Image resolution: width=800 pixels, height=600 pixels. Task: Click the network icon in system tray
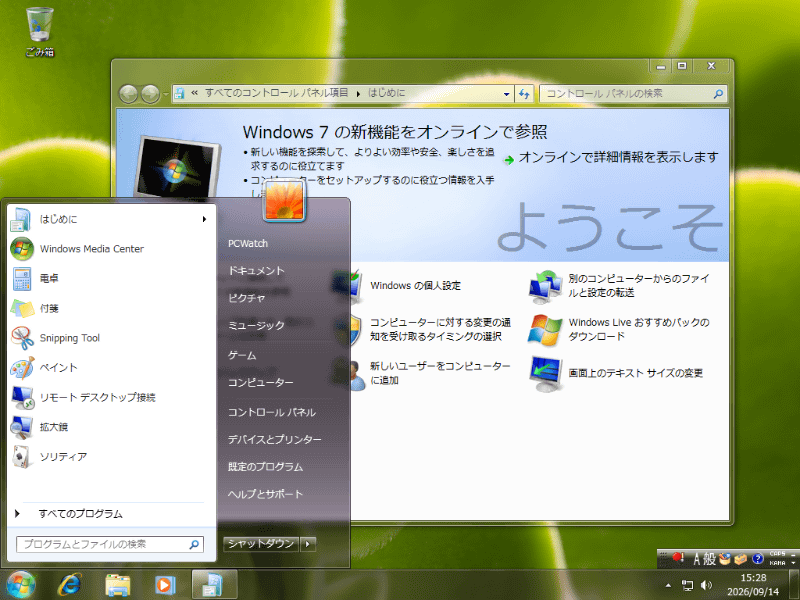pyautogui.click(x=688, y=585)
